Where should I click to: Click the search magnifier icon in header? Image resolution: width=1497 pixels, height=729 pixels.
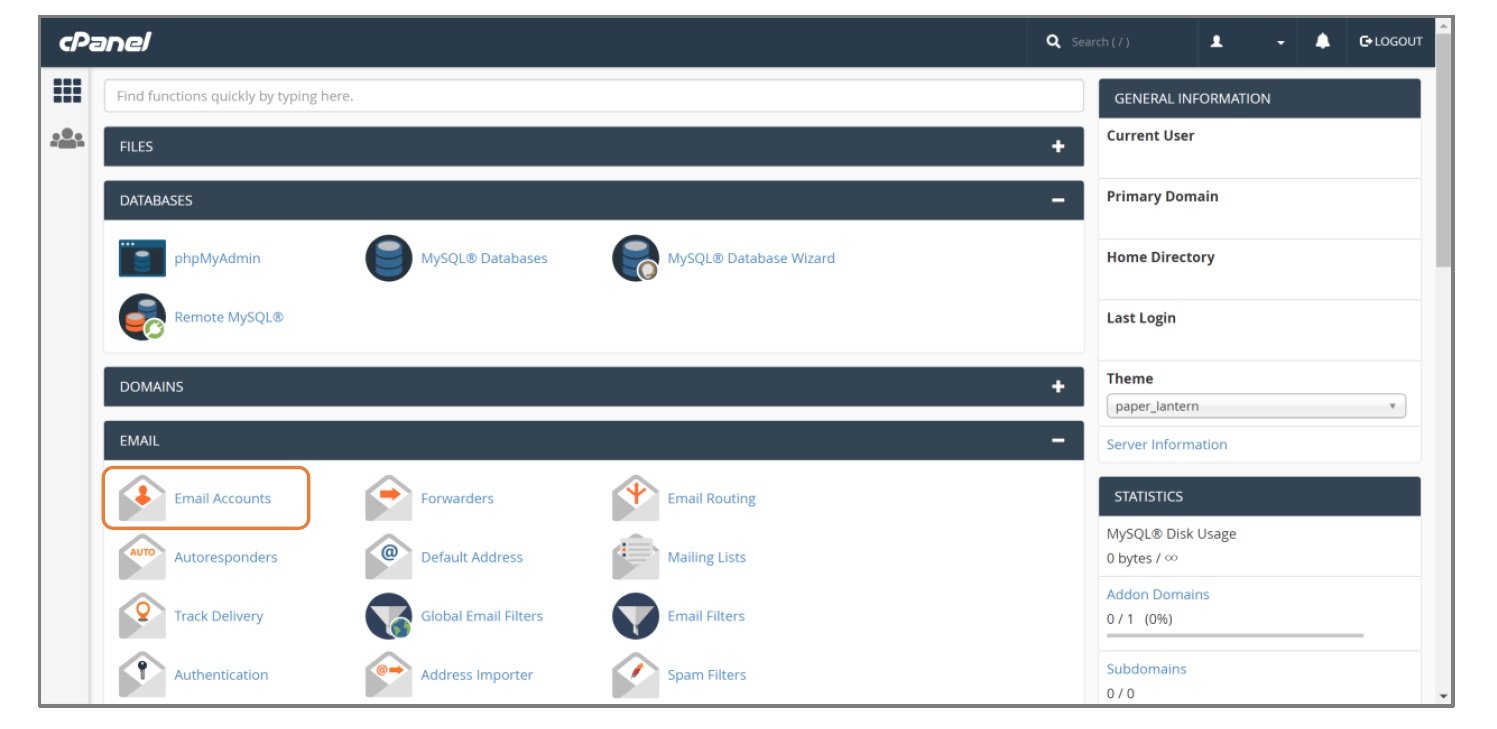1053,41
